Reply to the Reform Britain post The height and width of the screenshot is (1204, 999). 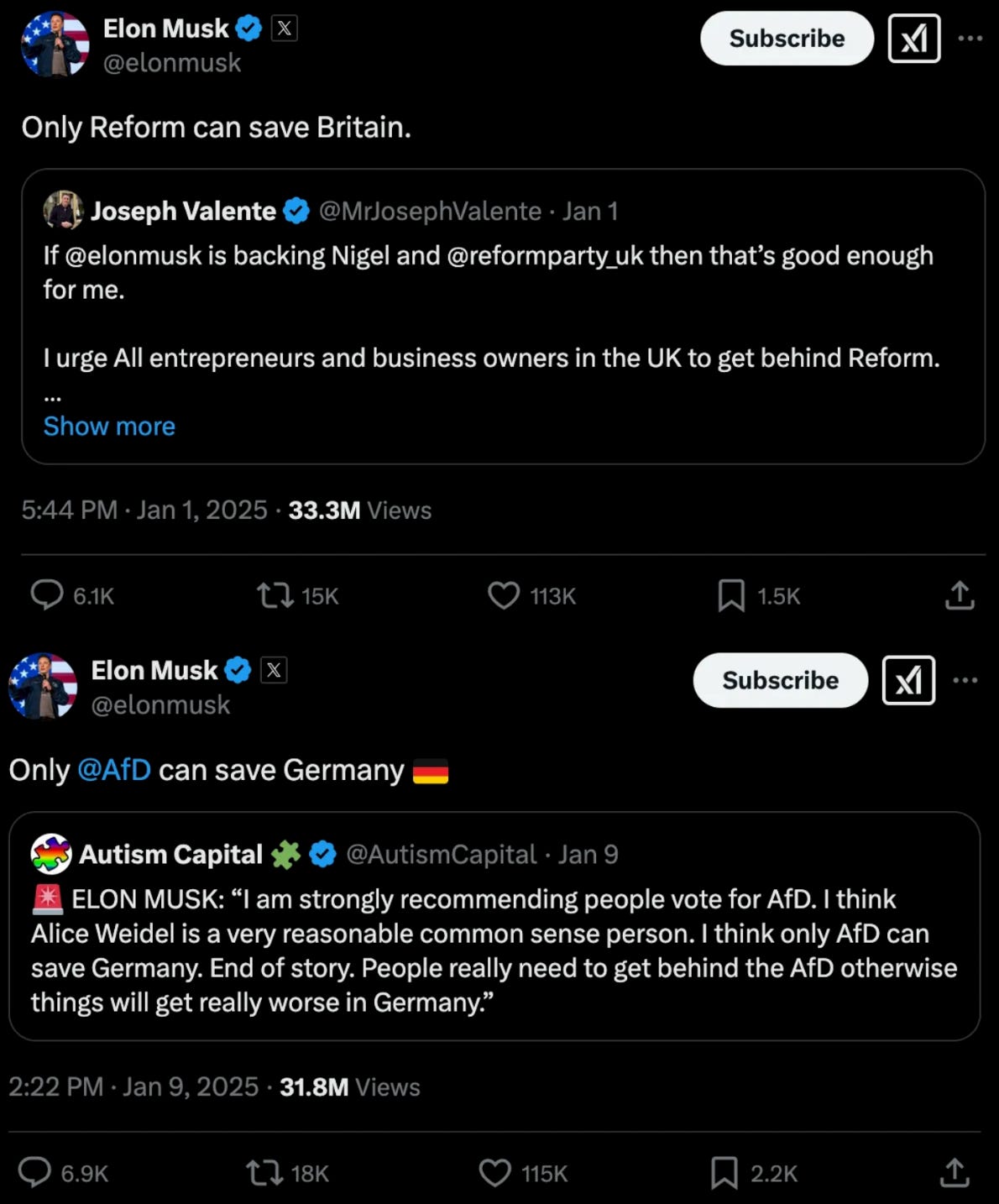coord(47,595)
